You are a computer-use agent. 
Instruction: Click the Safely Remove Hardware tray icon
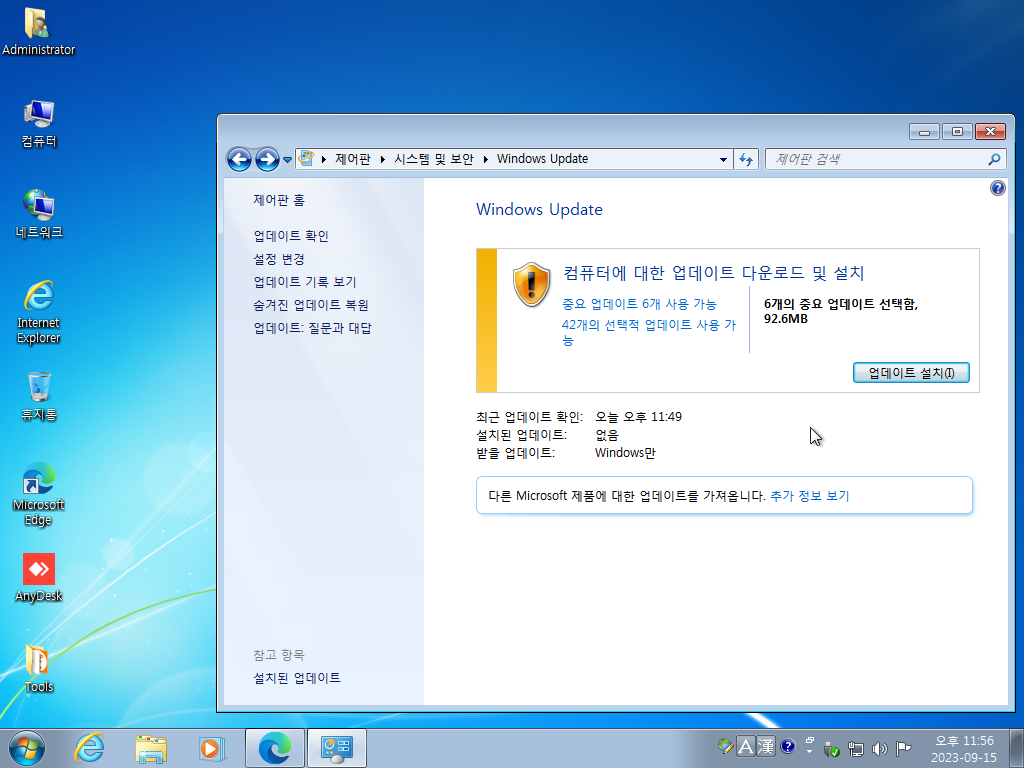pos(831,749)
